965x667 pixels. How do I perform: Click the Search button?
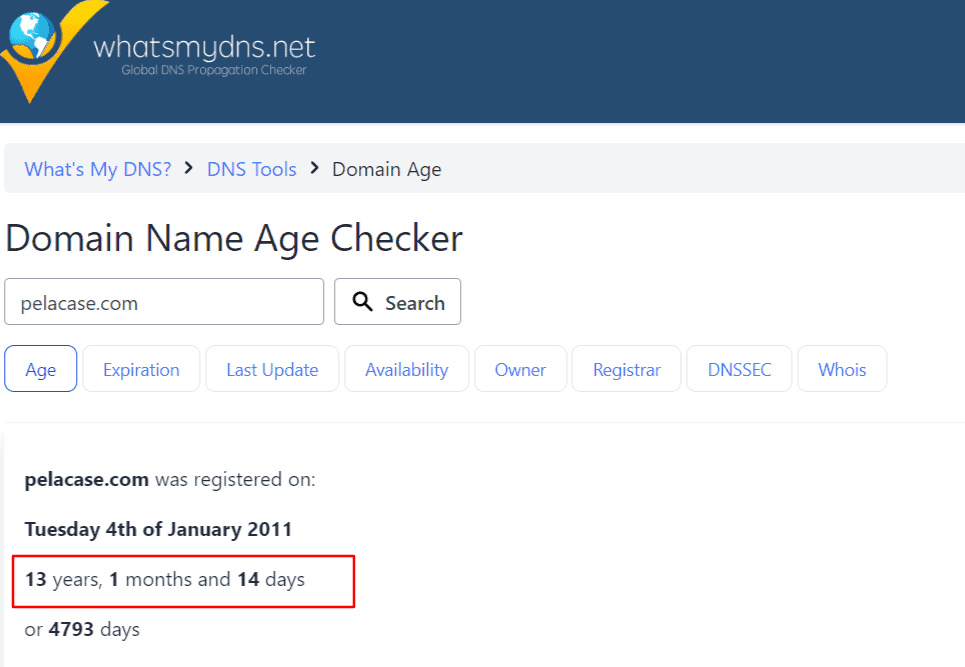click(x=398, y=302)
